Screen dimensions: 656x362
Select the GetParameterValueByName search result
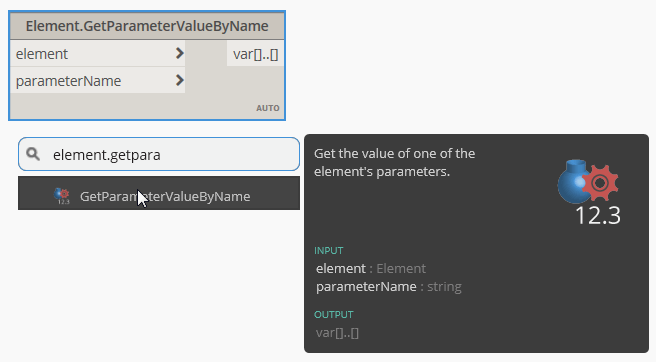coord(159,193)
